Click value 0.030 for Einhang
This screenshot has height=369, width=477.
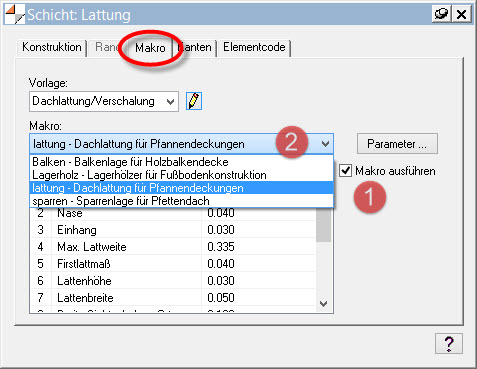(x=221, y=230)
